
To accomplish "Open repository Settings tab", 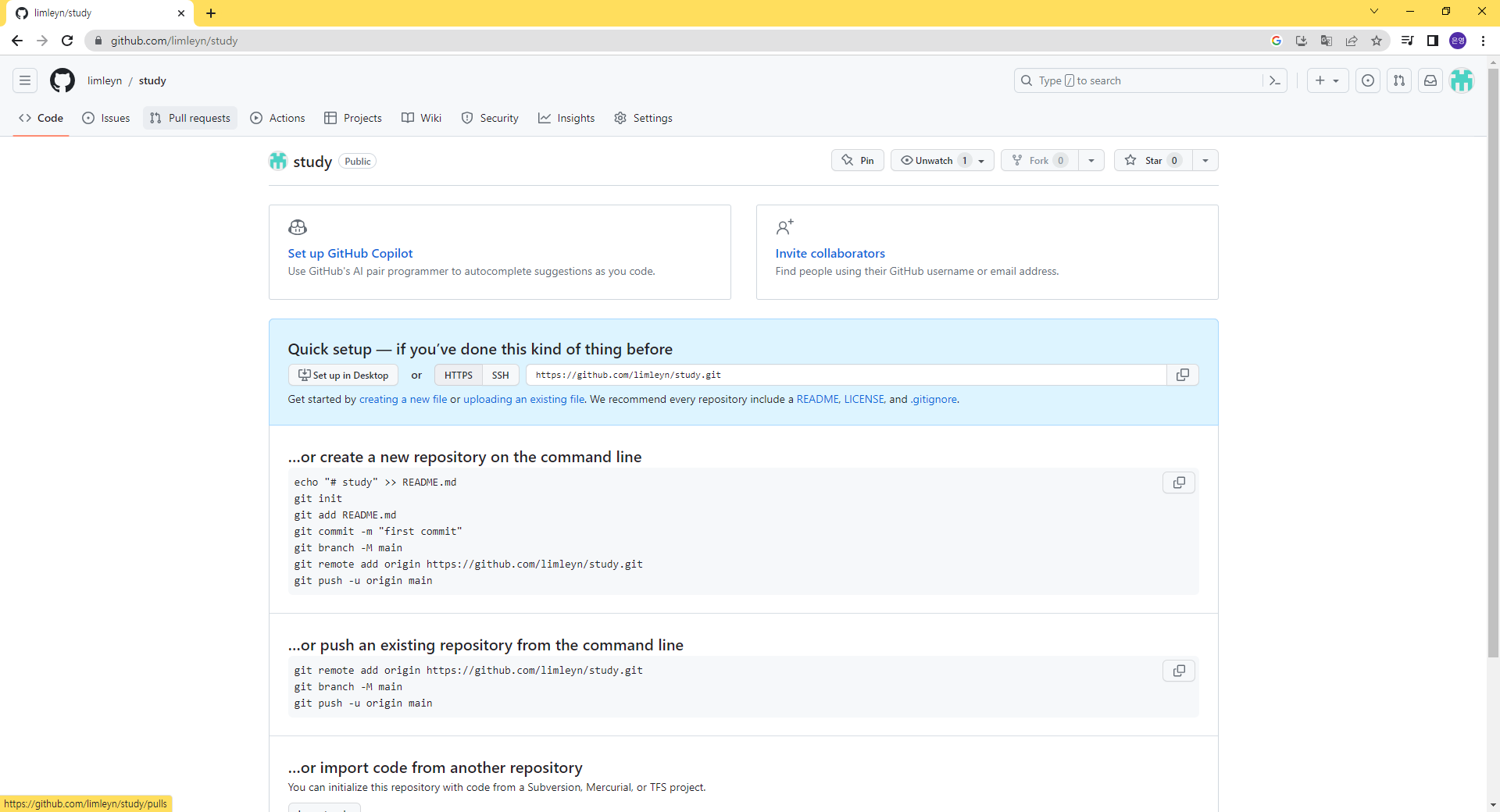I will [x=643, y=118].
